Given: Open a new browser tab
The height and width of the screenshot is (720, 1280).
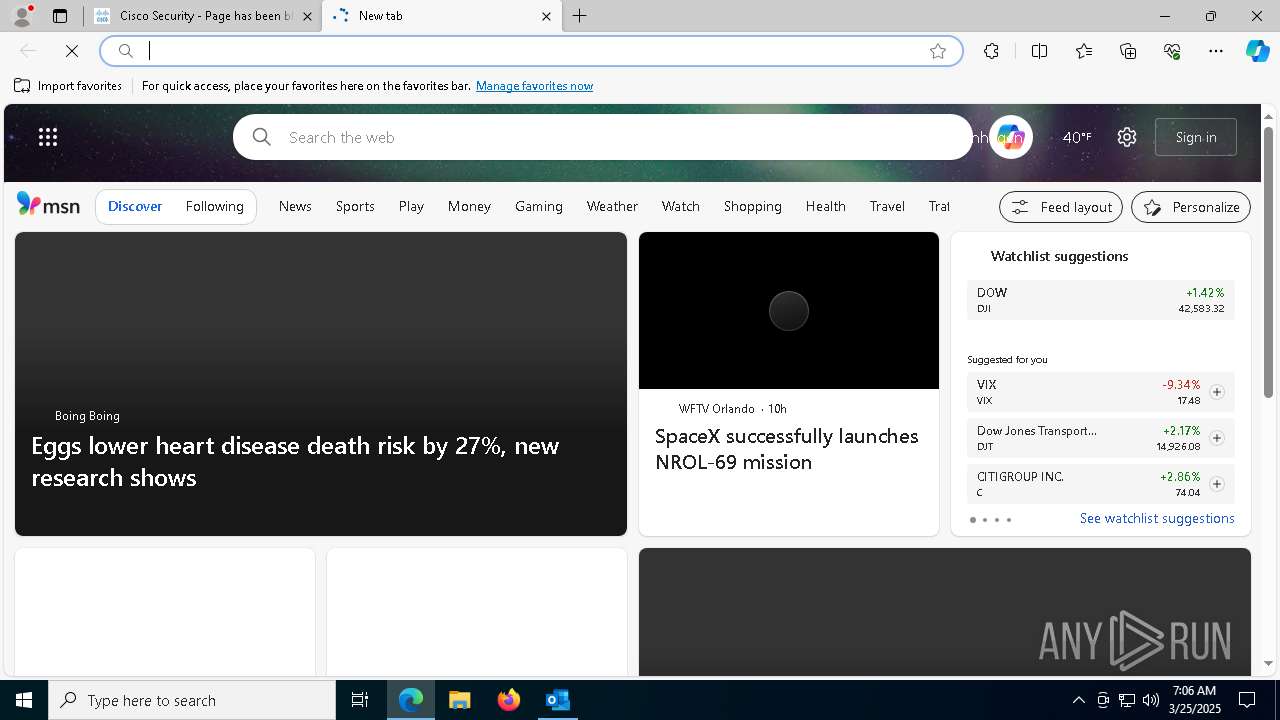Looking at the screenshot, I should 580,16.
